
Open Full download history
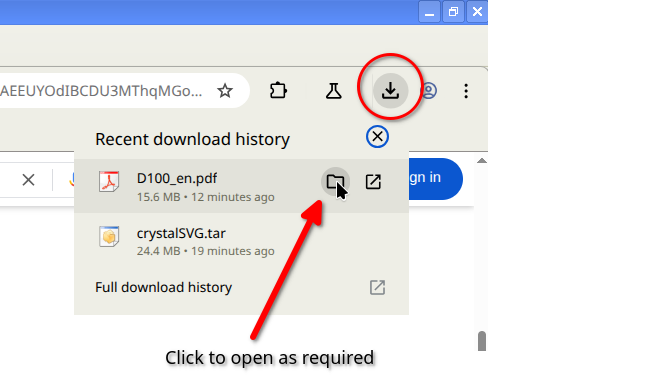click(241, 287)
